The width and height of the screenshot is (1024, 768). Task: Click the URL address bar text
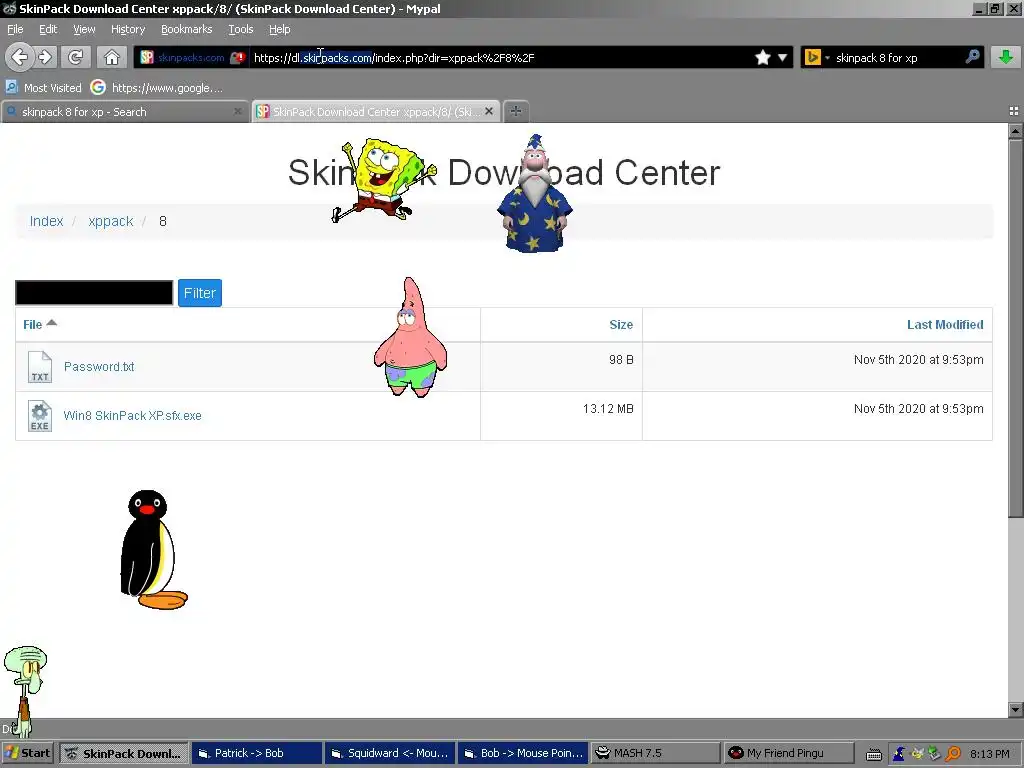pyautogui.click(x=394, y=57)
